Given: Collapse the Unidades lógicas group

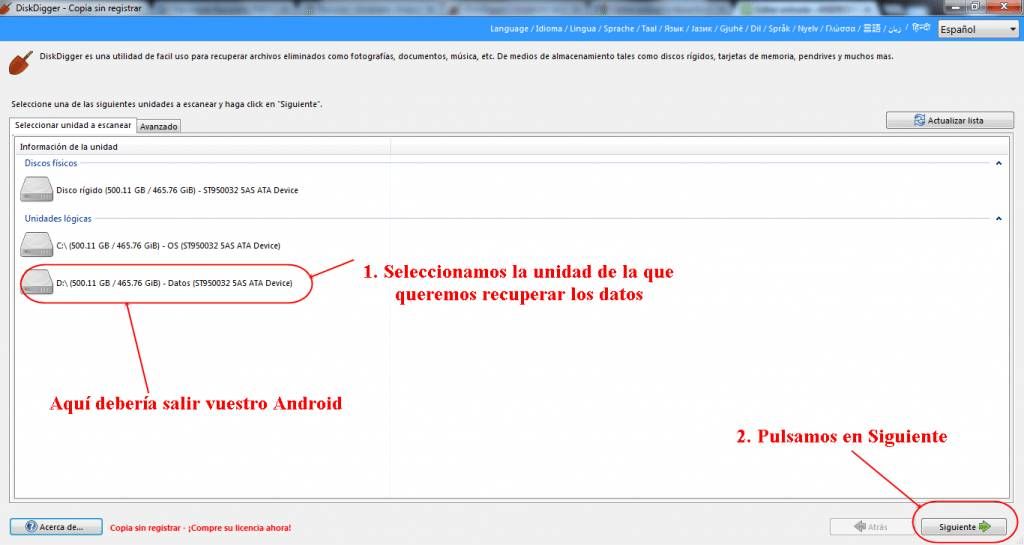Looking at the screenshot, I should [999, 219].
